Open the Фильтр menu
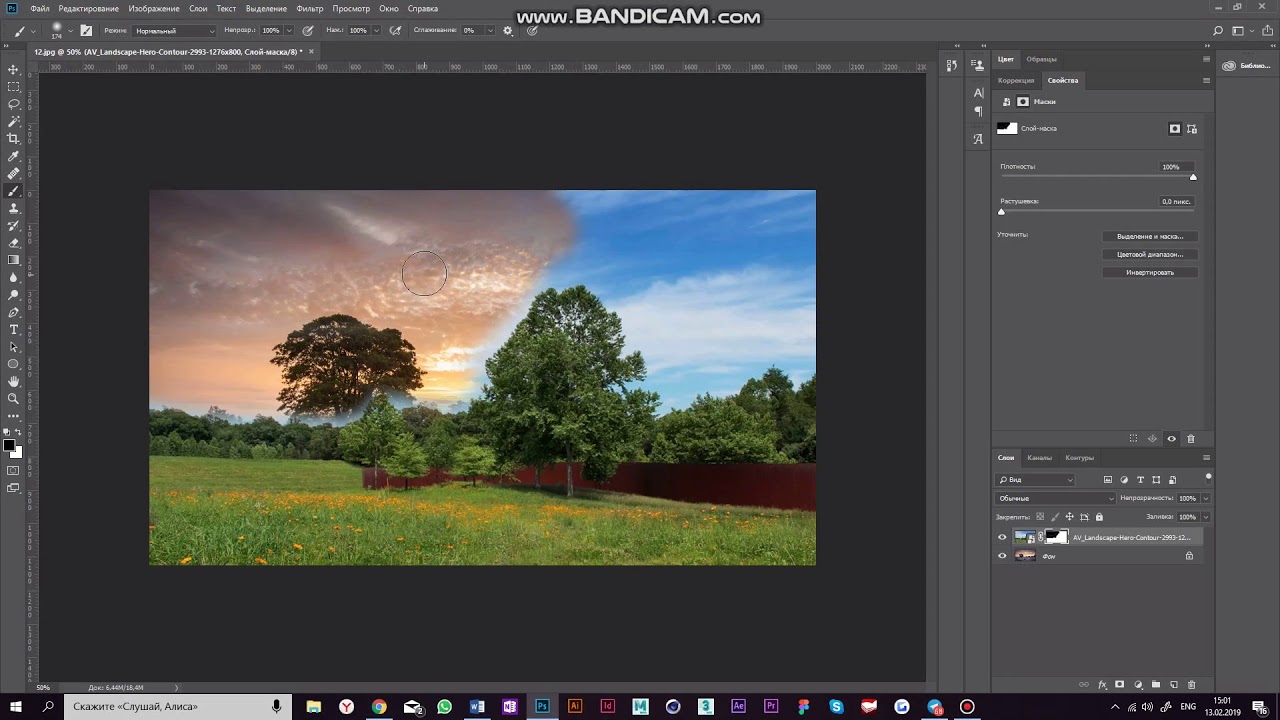The image size is (1280, 720). tap(310, 8)
